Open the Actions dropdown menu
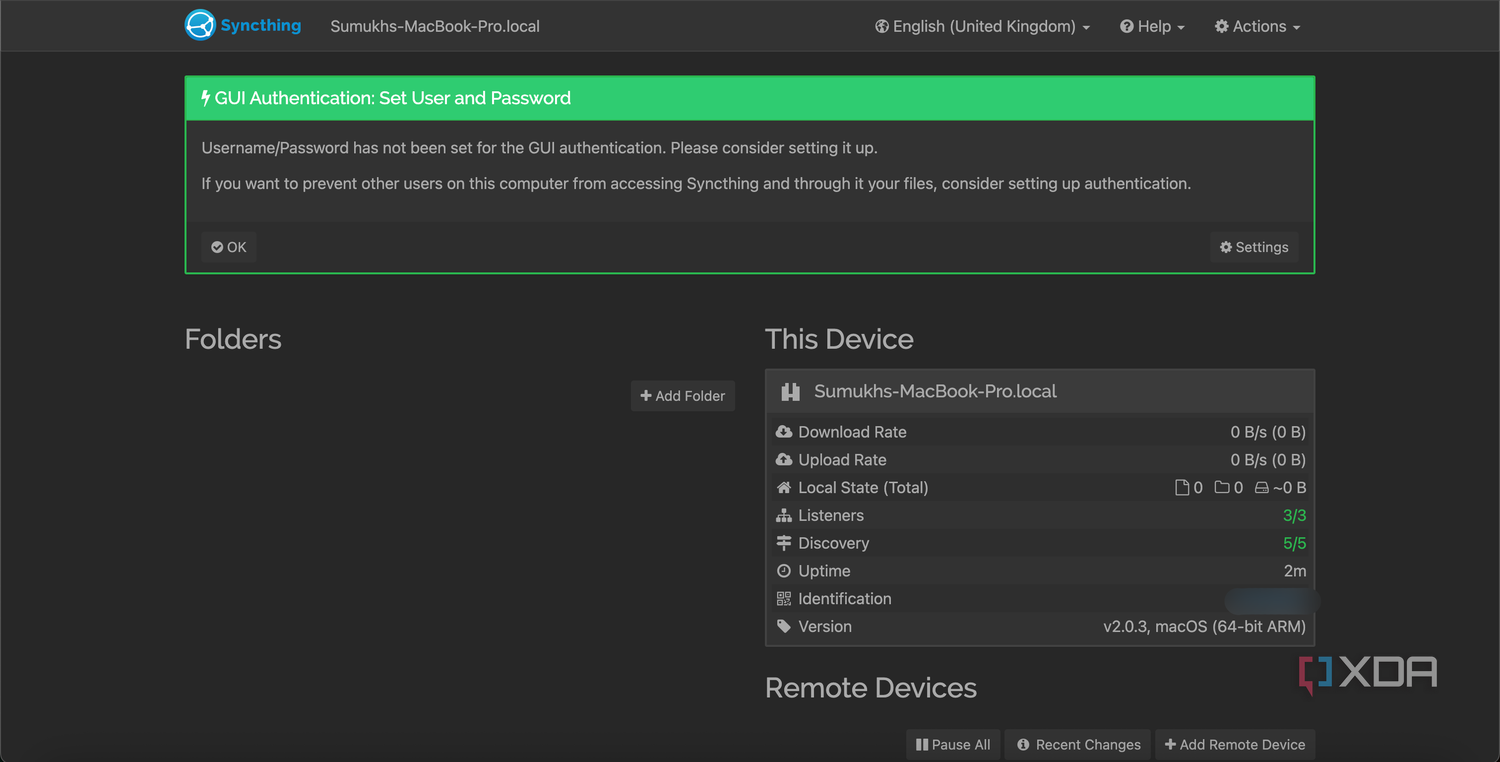 pyautogui.click(x=1257, y=26)
